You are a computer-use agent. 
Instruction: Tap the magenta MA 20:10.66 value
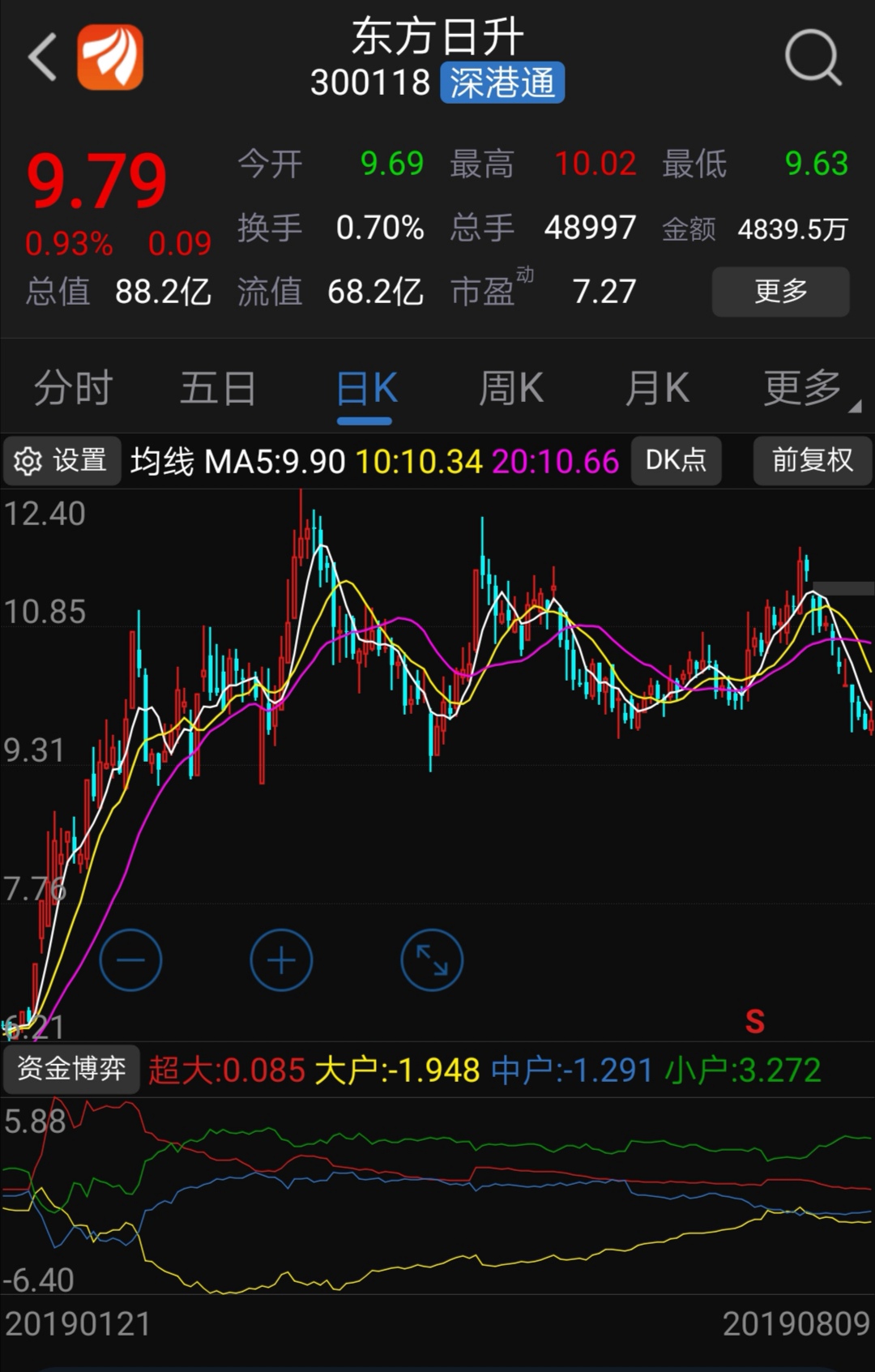pyautogui.click(x=555, y=461)
